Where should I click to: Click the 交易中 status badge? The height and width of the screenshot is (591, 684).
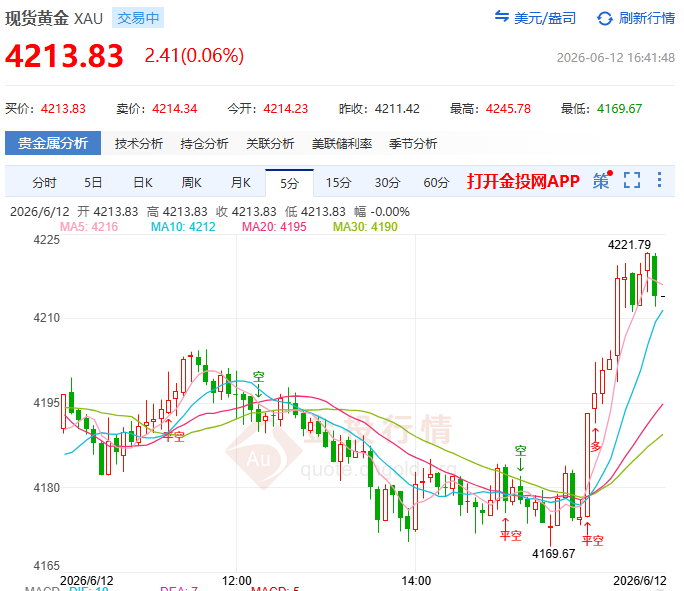coord(138,18)
